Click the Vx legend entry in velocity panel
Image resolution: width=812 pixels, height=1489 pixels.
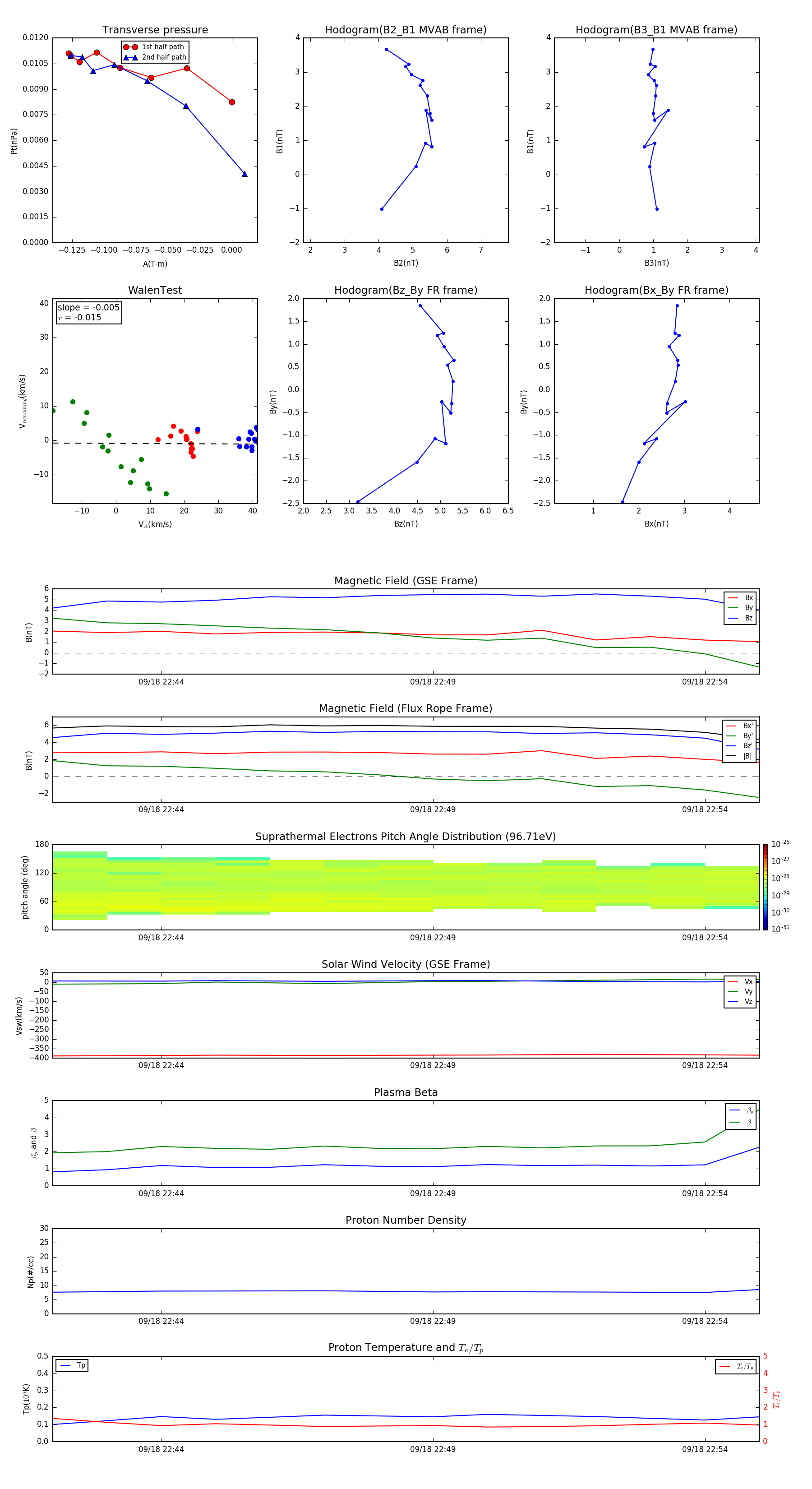740,981
